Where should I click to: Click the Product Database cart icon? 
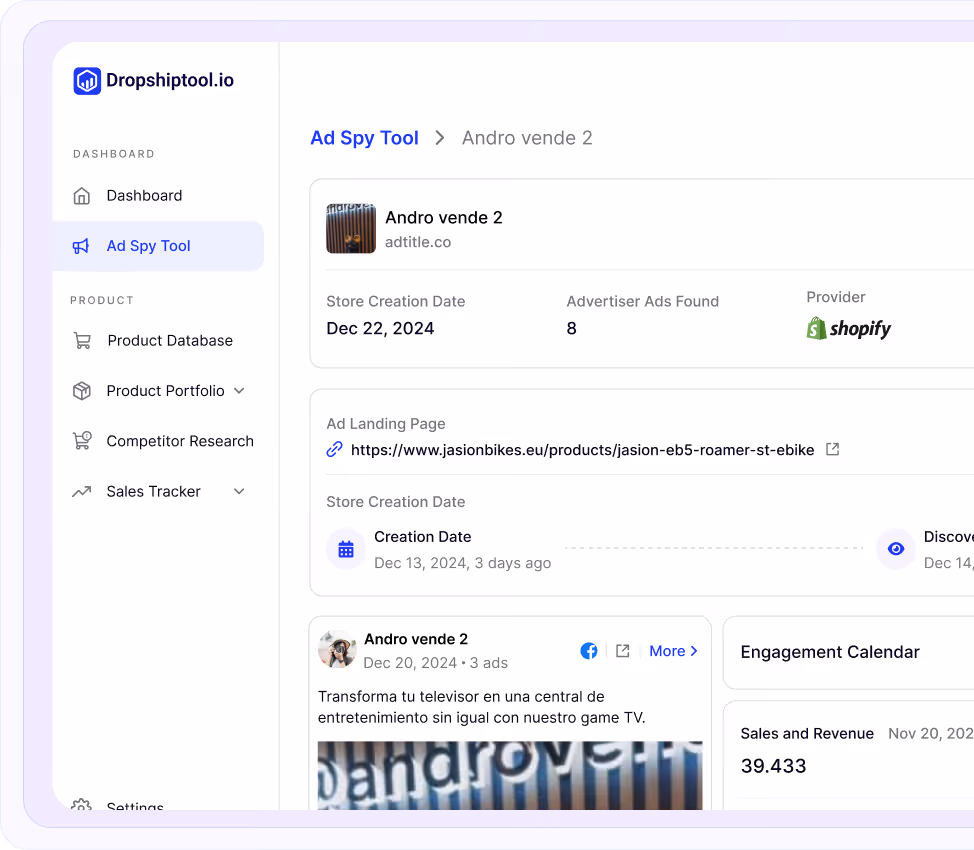coord(82,340)
